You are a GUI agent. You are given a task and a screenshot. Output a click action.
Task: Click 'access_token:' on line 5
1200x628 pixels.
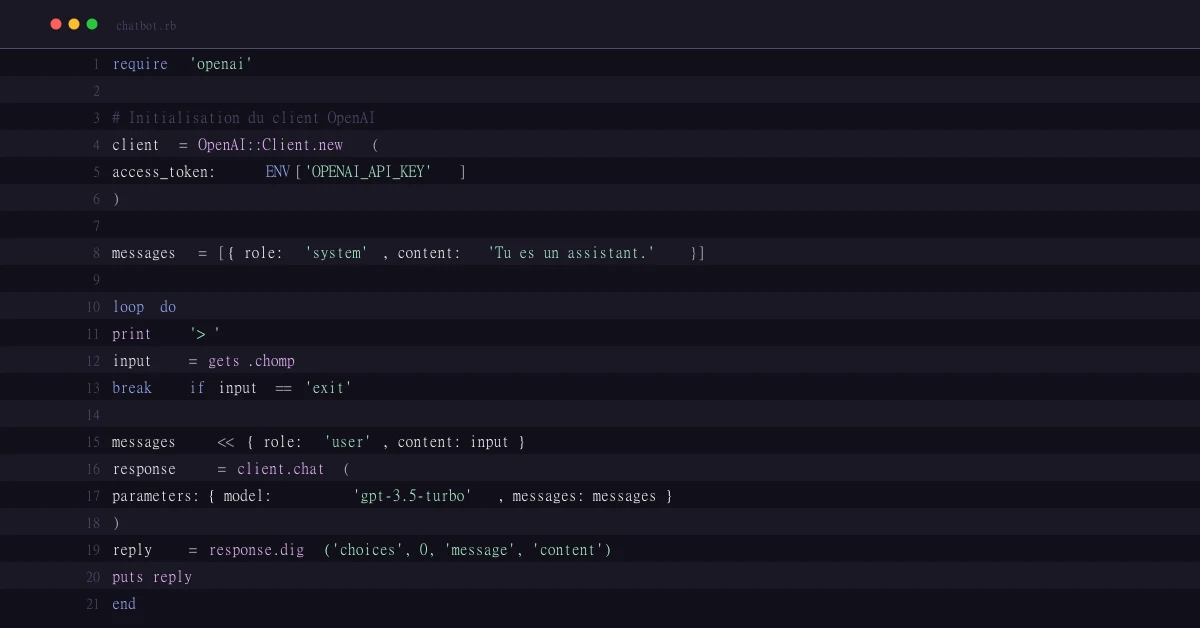(164, 172)
